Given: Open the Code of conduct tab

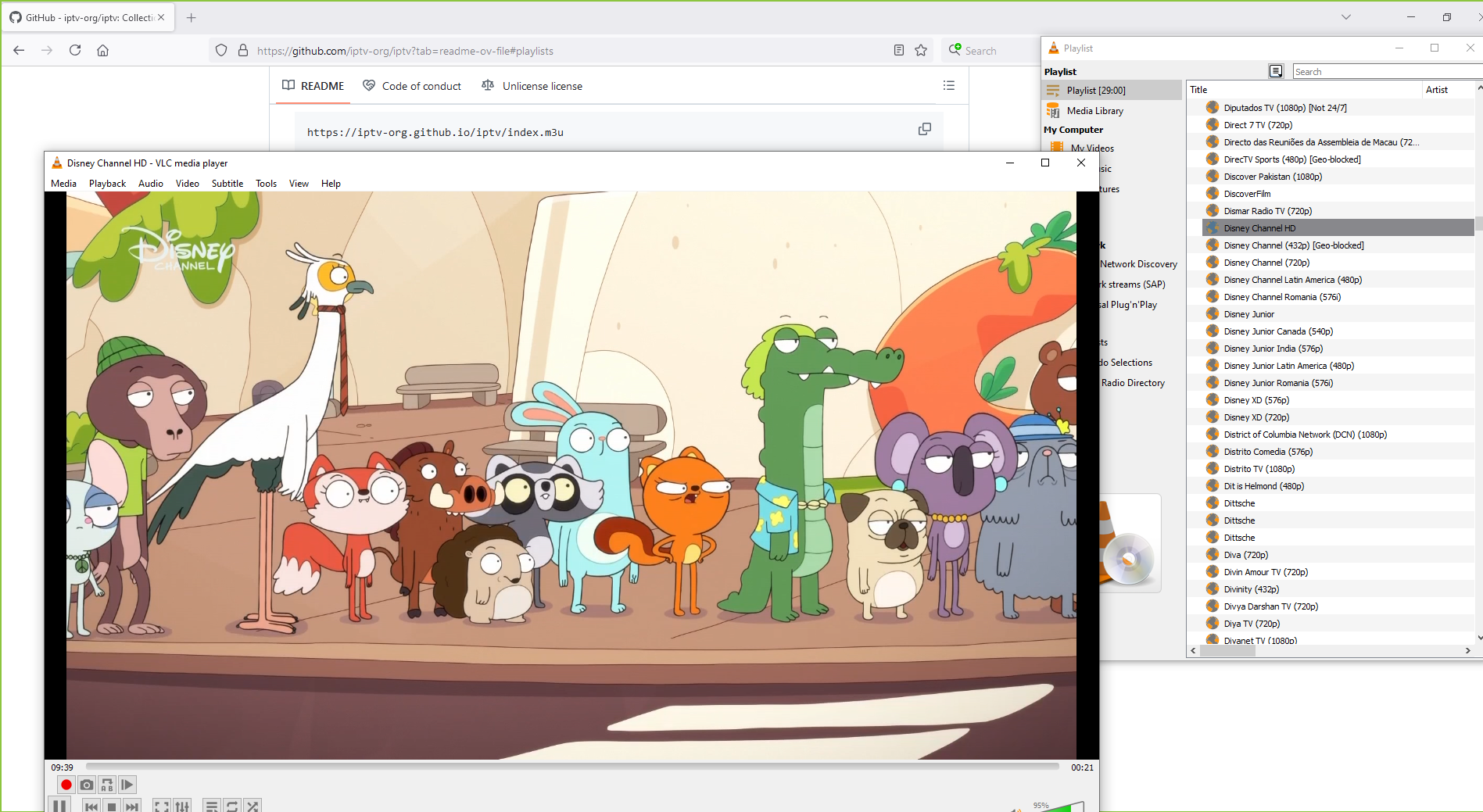Looking at the screenshot, I should (x=412, y=86).
